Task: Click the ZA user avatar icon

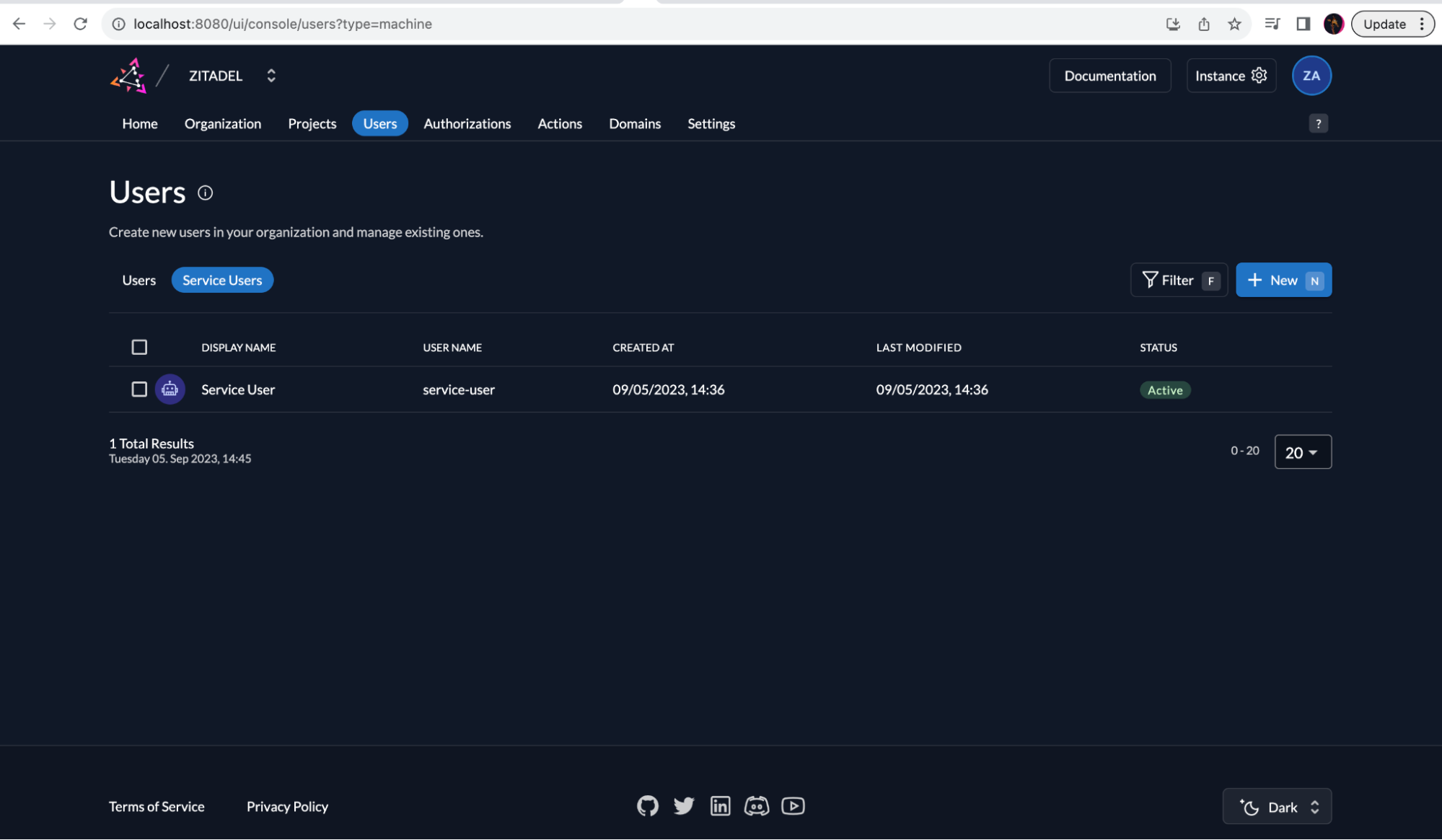Action: (x=1312, y=75)
